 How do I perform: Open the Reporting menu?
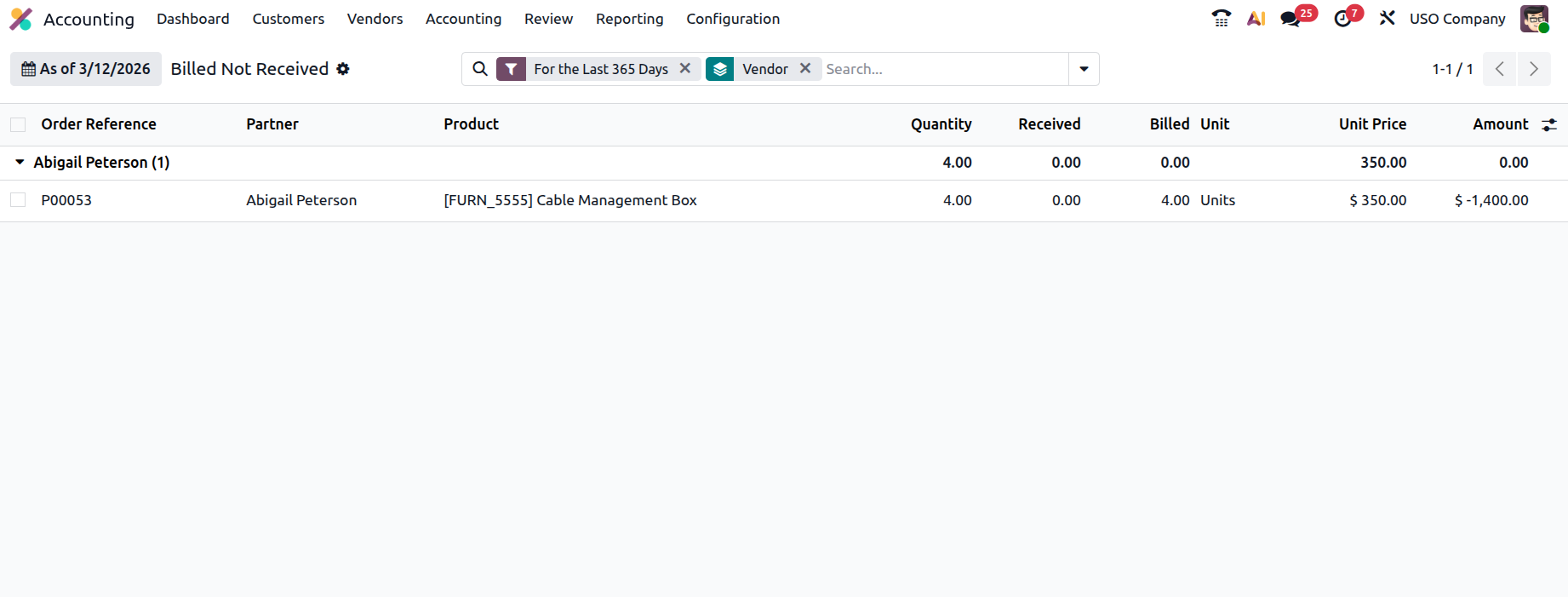(629, 19)
